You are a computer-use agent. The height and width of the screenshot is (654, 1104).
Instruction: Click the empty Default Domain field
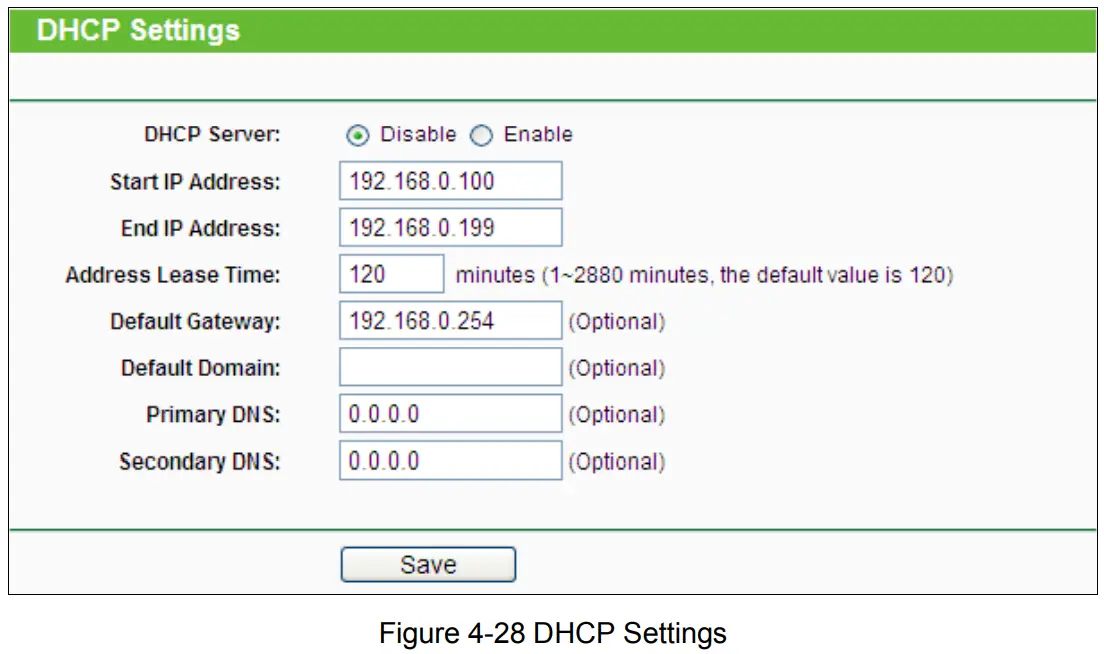click(x=450, y=367)
